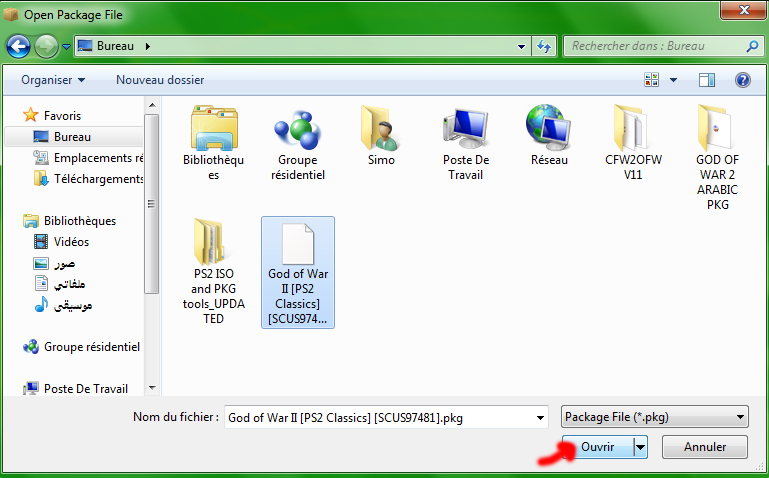Open the Bibliothèques folder icon
The image size is (769, 478).
[213, 127]
